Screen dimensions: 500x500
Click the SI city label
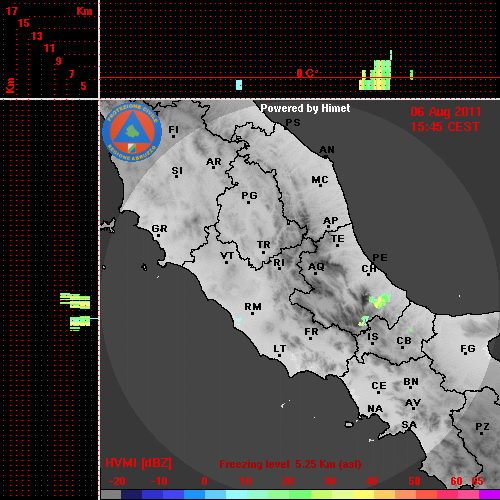click(x=177, y=171)
